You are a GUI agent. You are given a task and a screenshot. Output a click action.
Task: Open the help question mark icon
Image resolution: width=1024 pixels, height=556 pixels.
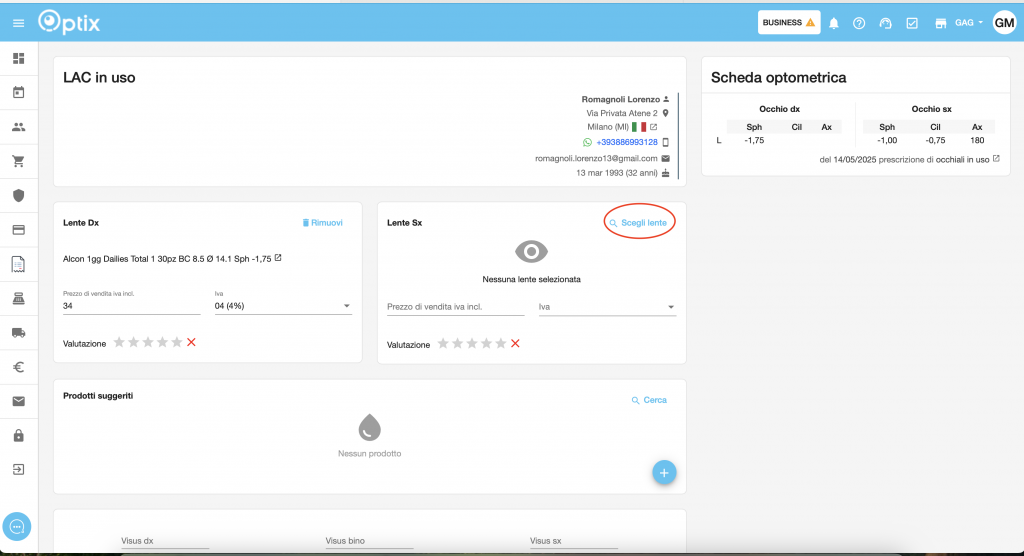click(x=859, y=23)
